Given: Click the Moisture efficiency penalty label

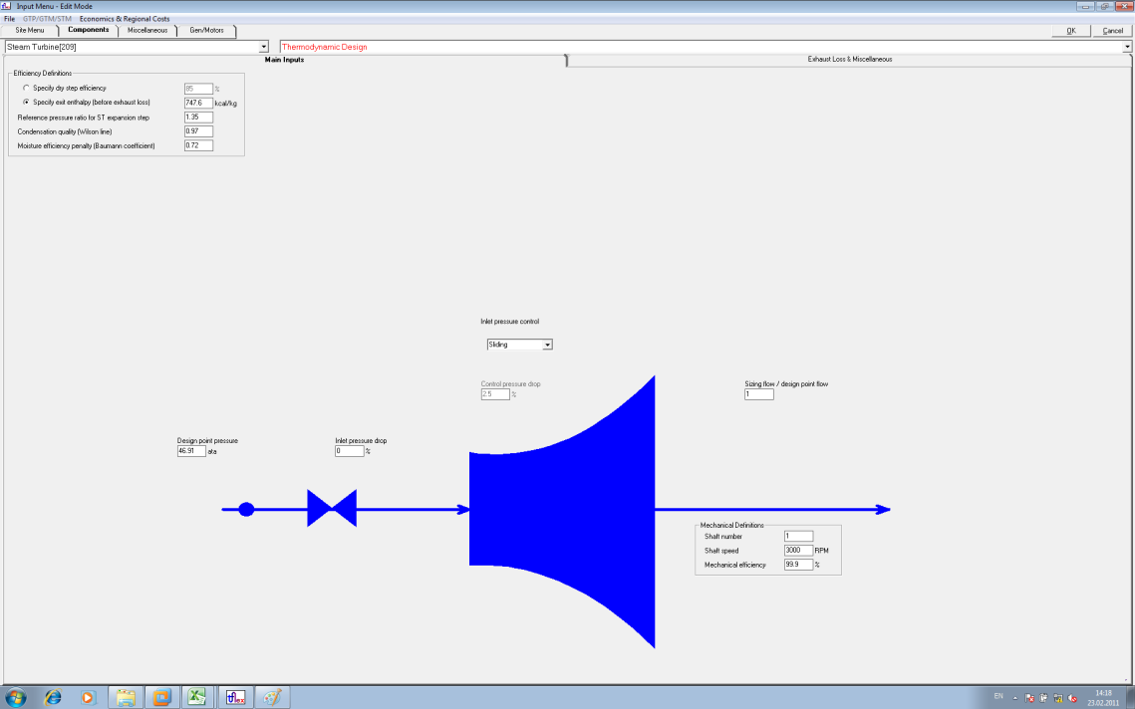Looking at the screenshot, I should pyautogui.click(x=86, y=146).
